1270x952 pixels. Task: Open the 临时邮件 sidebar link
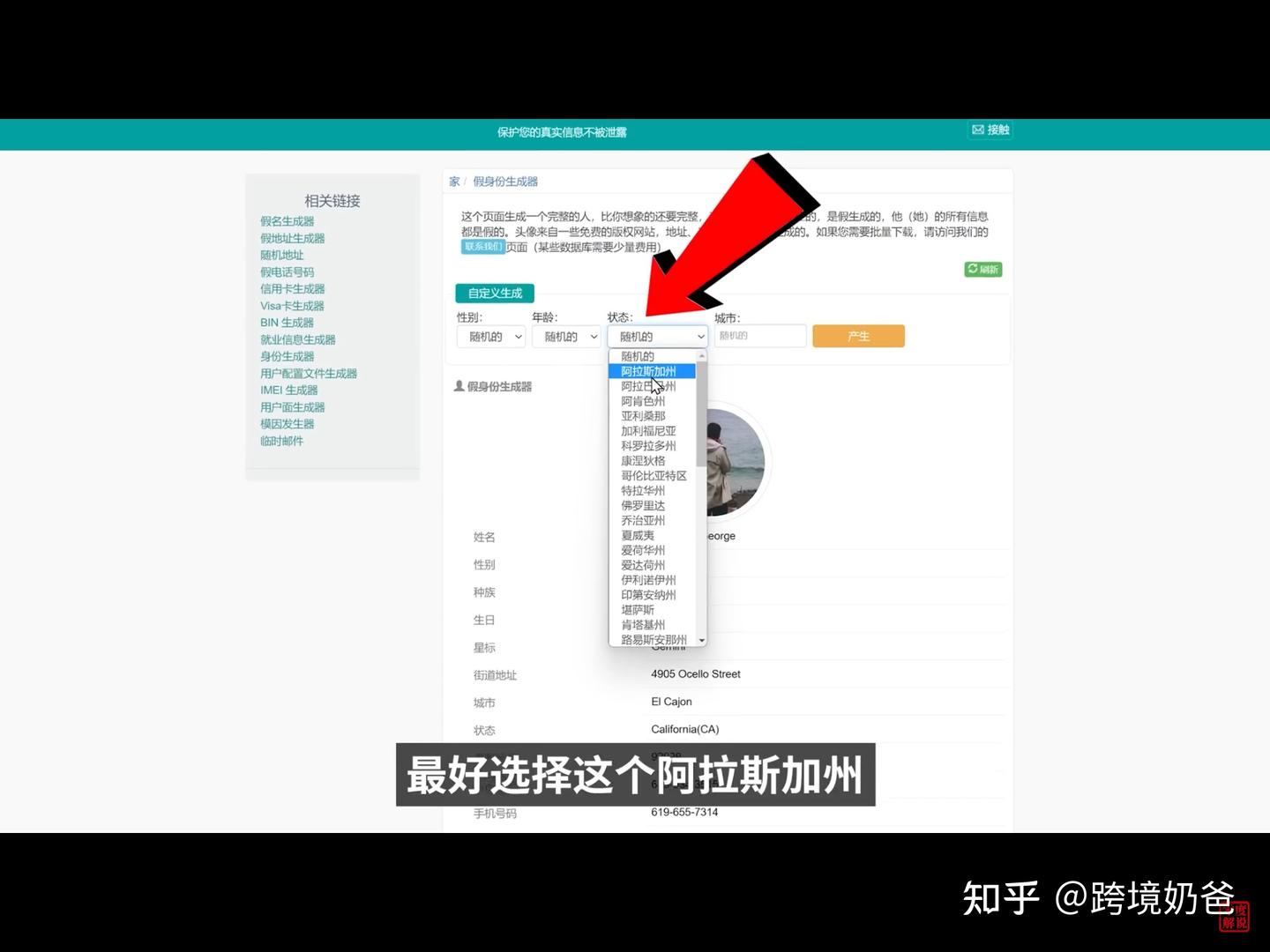click(282, 441)
